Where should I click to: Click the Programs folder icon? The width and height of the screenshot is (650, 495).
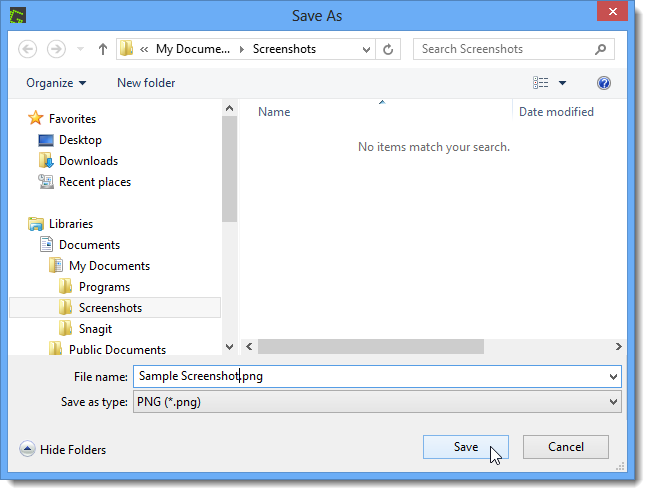click(x=65, y=286)
